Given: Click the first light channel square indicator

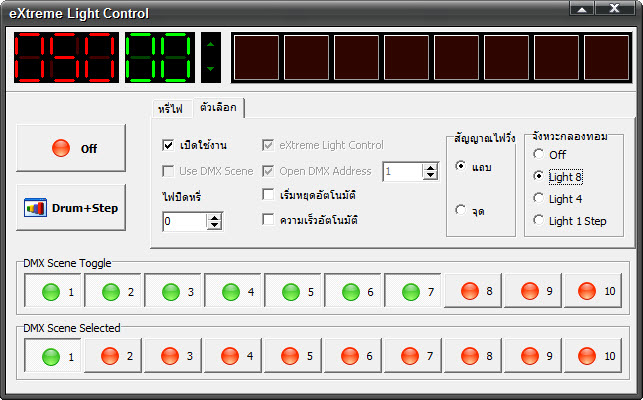Looking at the screenshot, I should (x=256, y=57).
